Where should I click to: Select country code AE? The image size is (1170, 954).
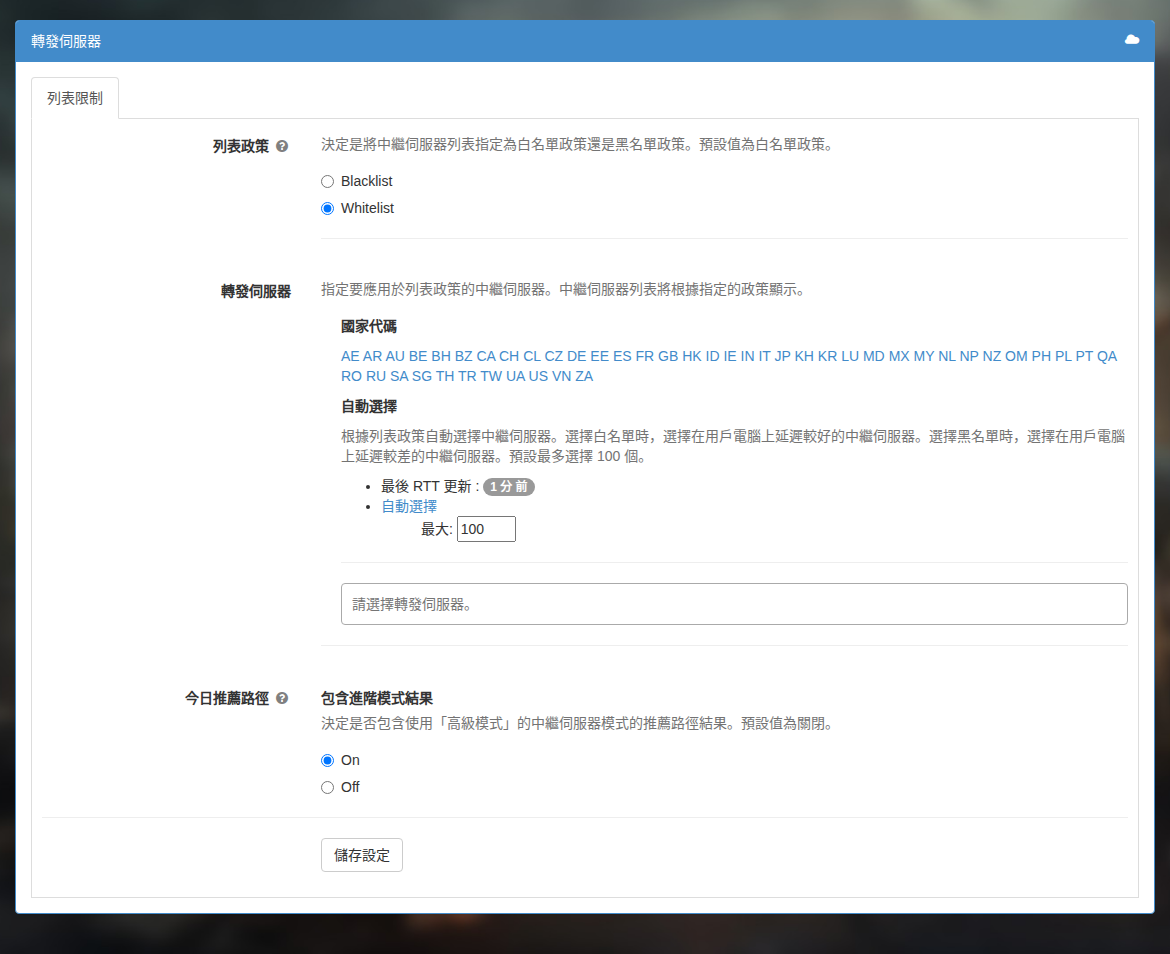point(350,356)
